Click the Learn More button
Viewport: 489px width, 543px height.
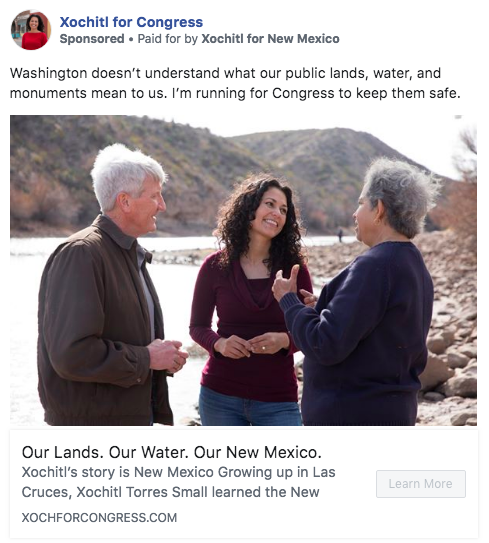tap(421, 484)
